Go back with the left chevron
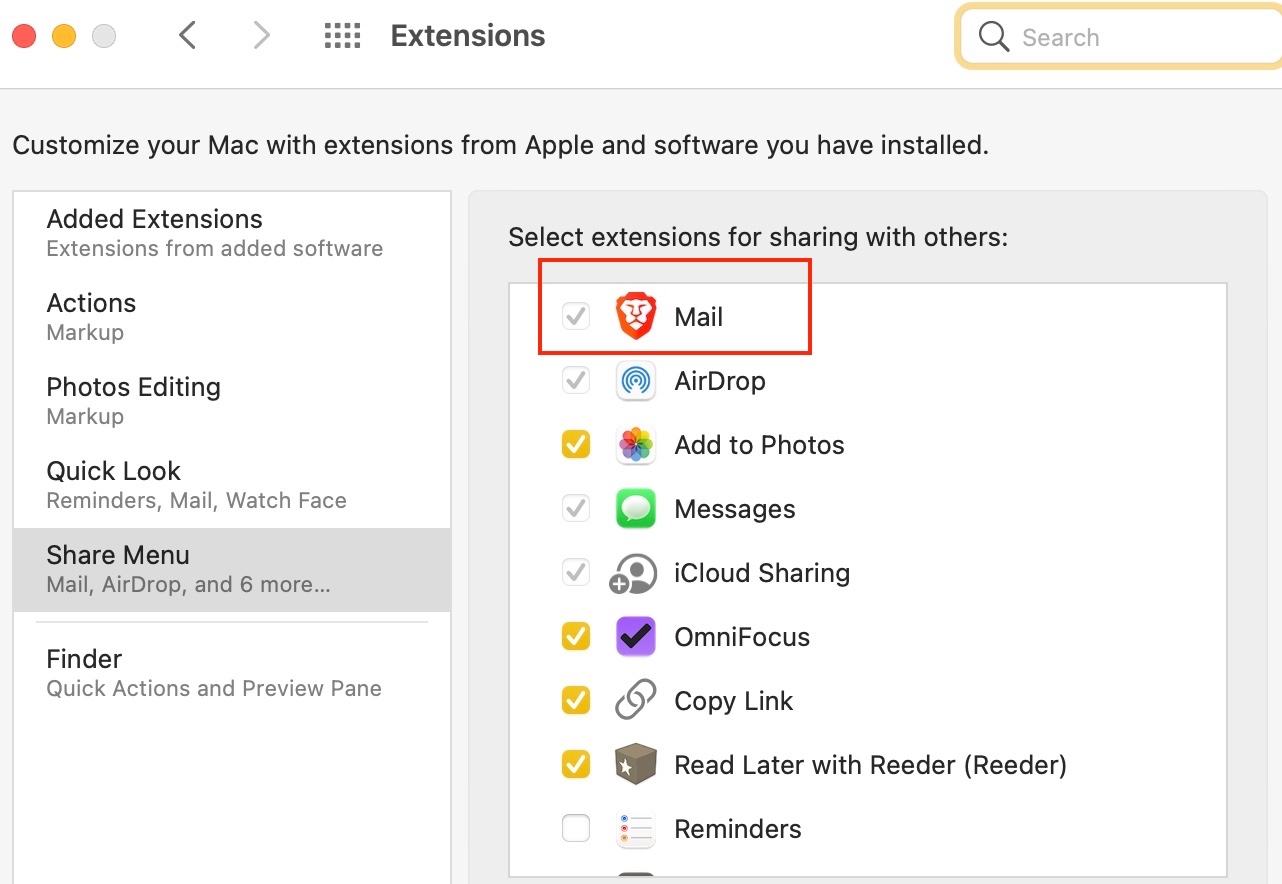Screen dimensions: 1282x884 187,37
